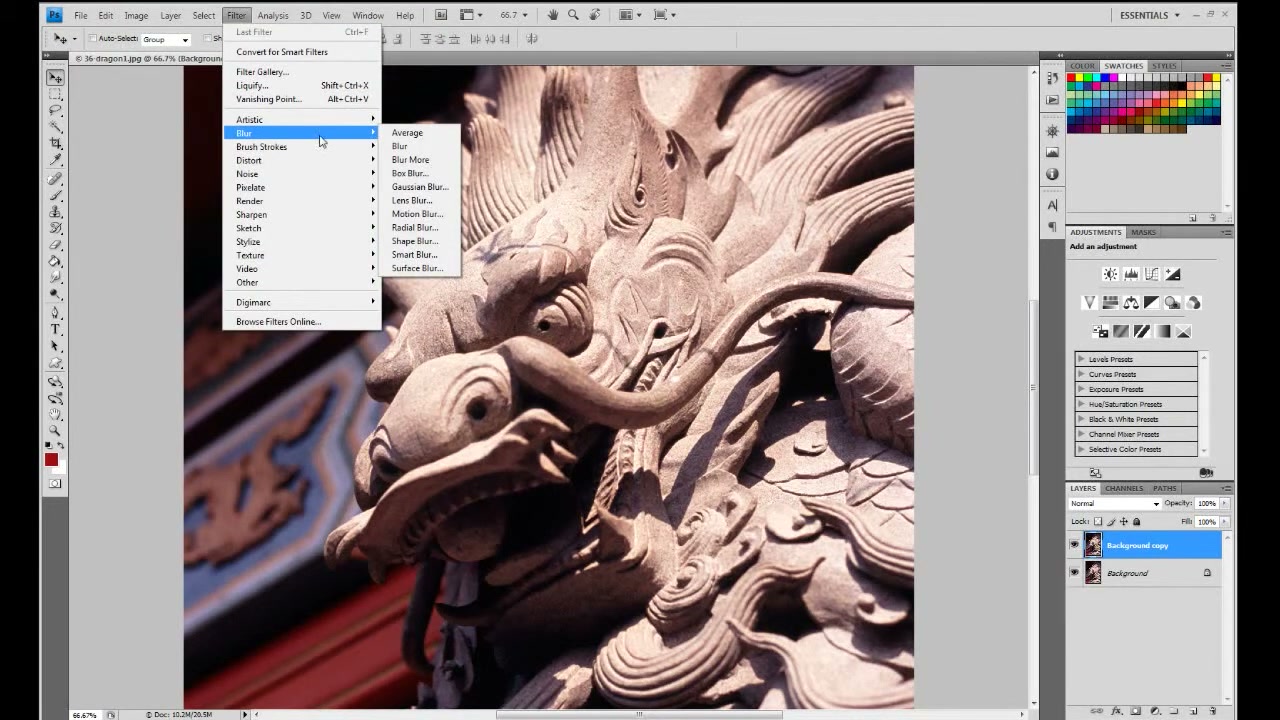Toggle Quick Mask mode button
This screenshot has width=1280, height=720.
point(56,484)
